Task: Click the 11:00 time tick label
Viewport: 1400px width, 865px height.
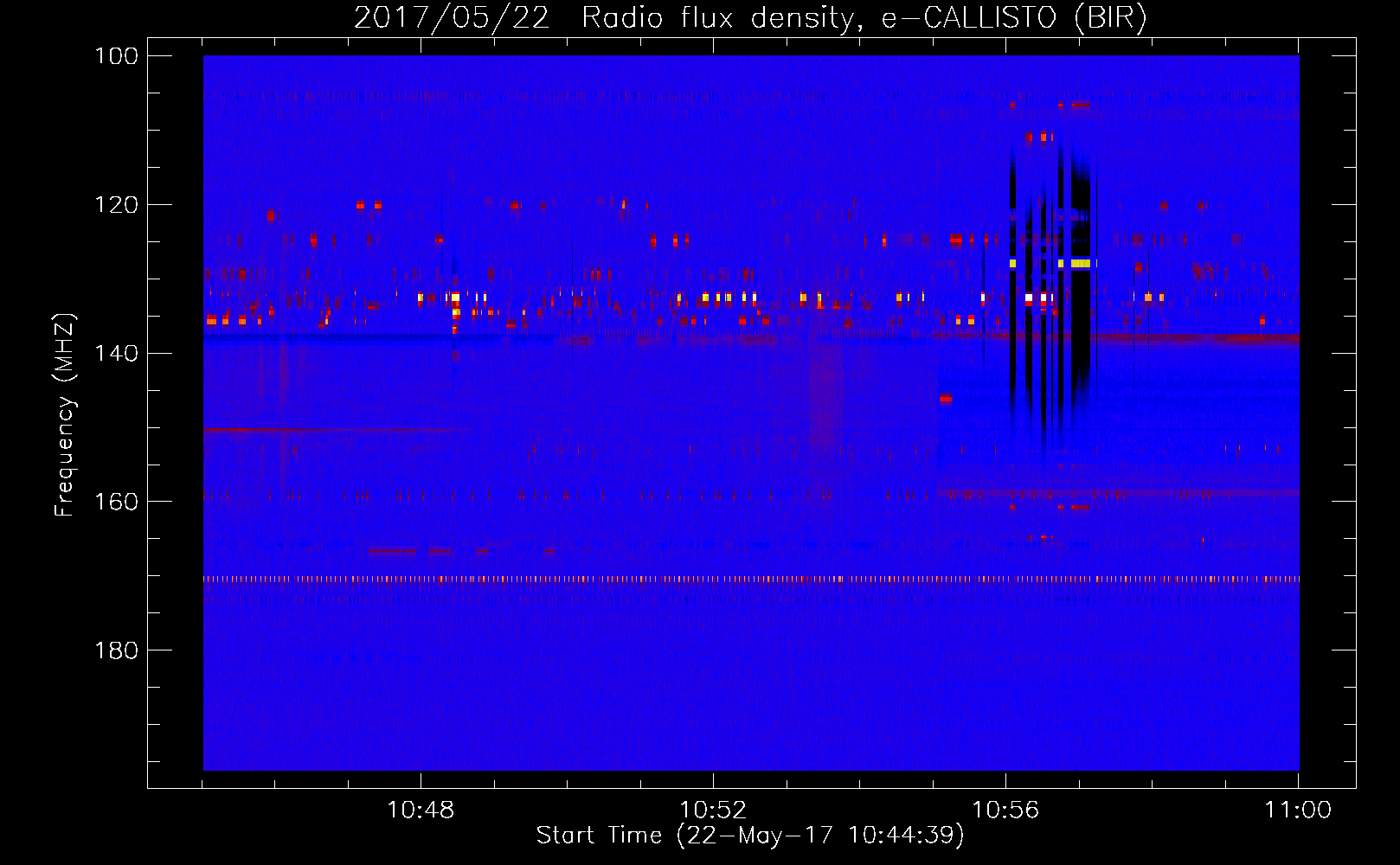Action: pos(1298,811)
